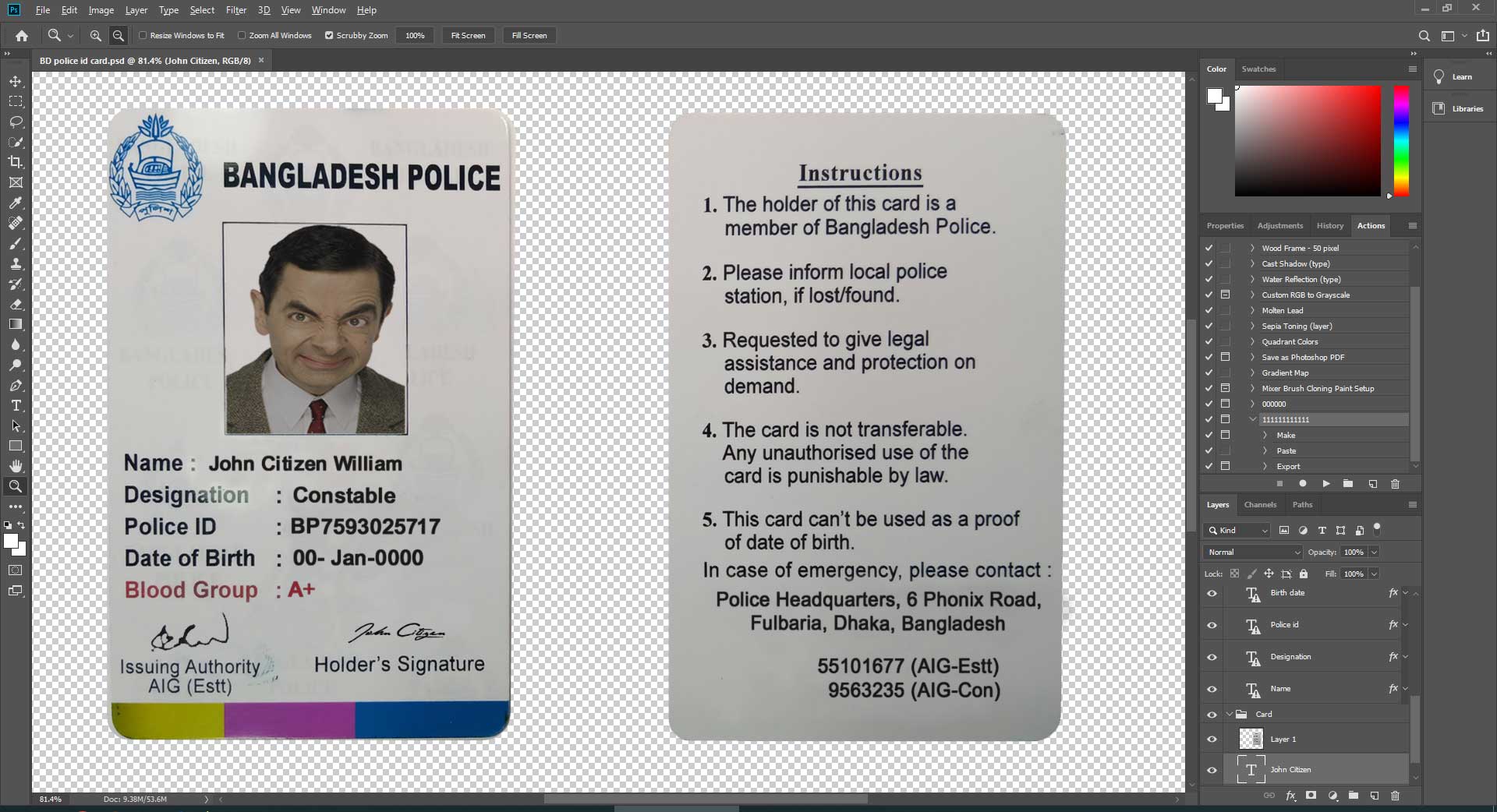1497x812 pixels.
Task: Select the Horizontal Type tool
Action: tap(16, 406)
